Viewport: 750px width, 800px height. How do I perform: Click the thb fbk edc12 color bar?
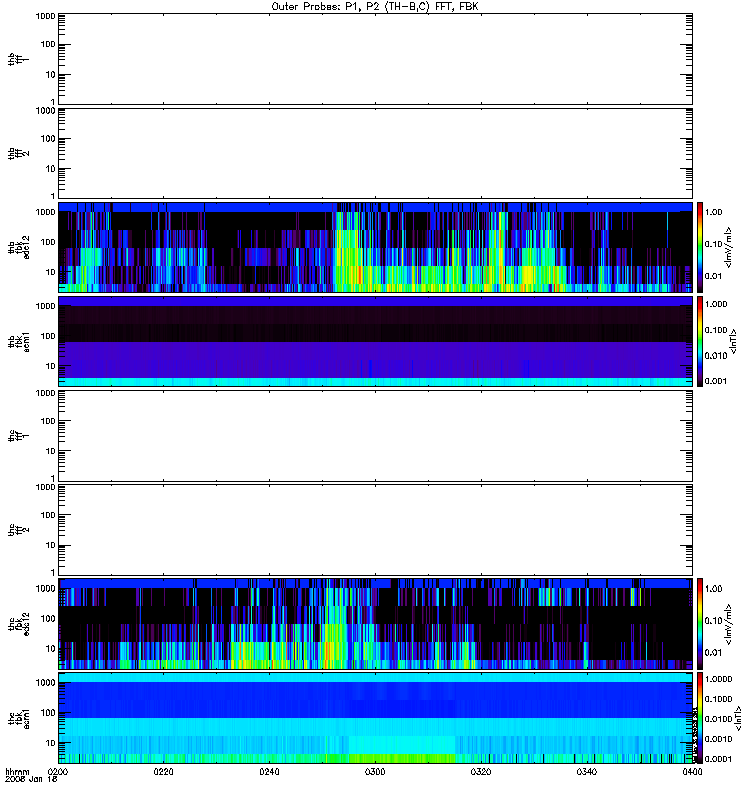(x=700, y=247)
